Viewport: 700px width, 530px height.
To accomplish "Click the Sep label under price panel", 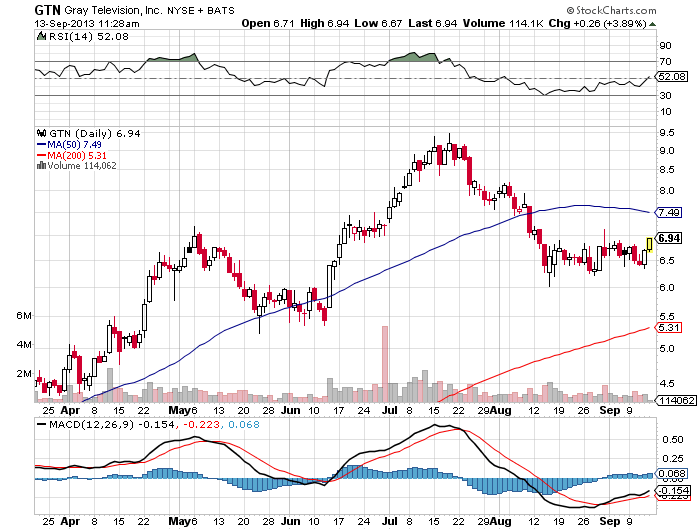I will [x=610, y=410].
